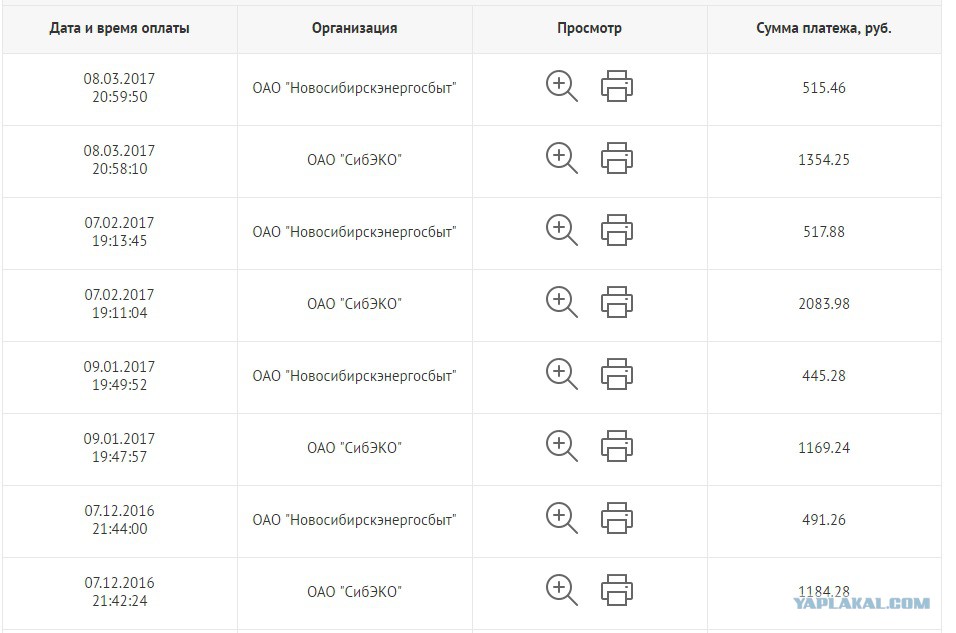Print the 1169.24 СибЭКО receipt
Image resolution: width=956 pixels, height=633 pixels.
coord(617,446)
